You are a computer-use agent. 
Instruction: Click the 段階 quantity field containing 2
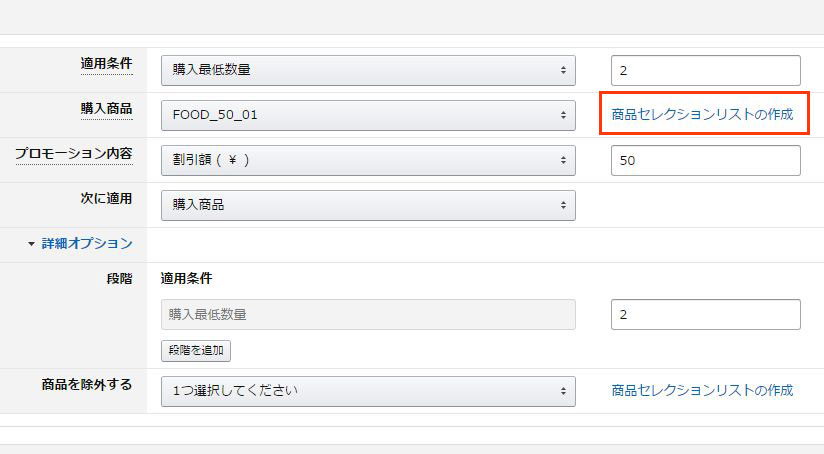(706, 314)
